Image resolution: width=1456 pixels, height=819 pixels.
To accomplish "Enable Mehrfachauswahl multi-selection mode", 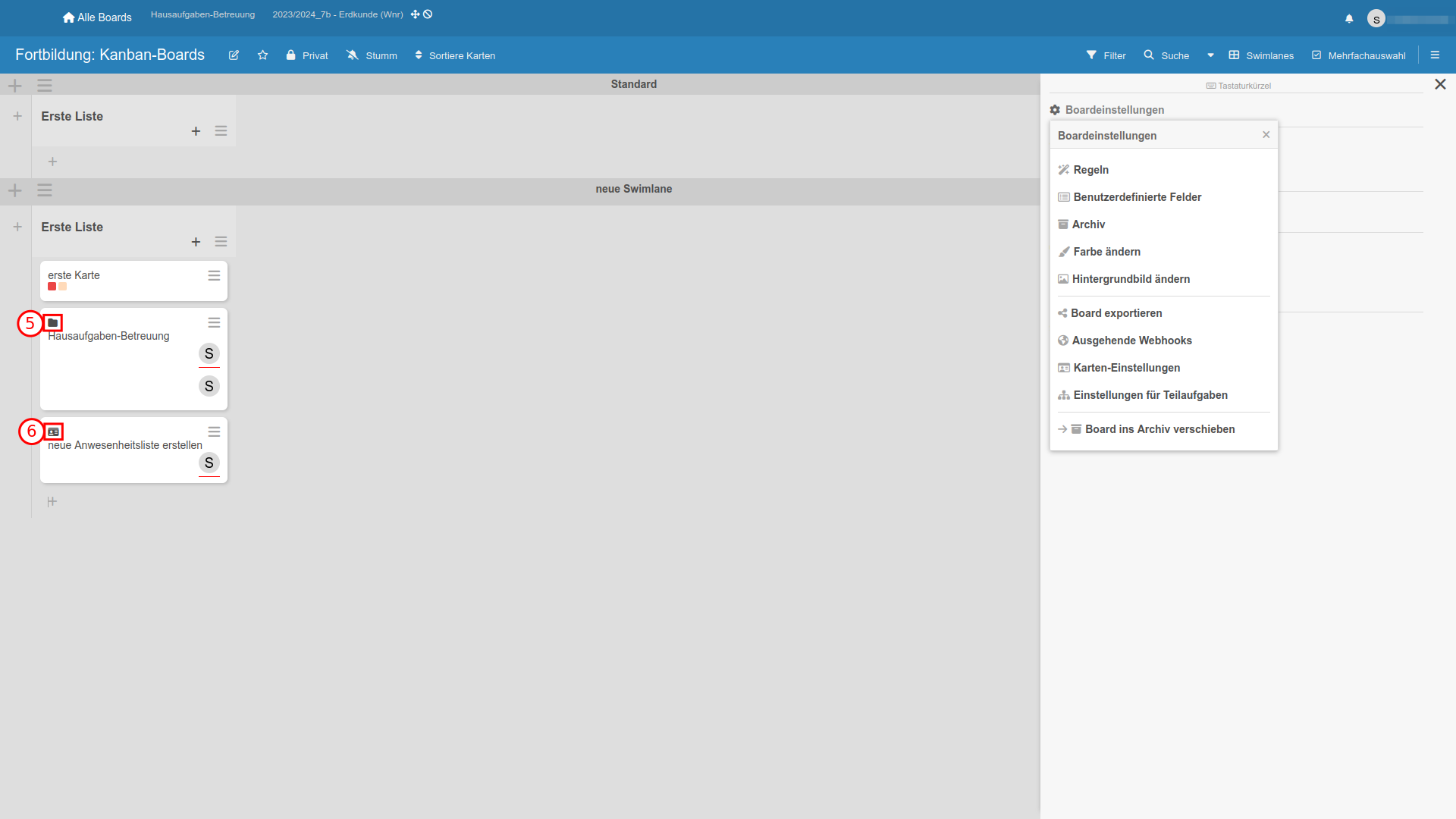I will click(x=1358, y=55).
